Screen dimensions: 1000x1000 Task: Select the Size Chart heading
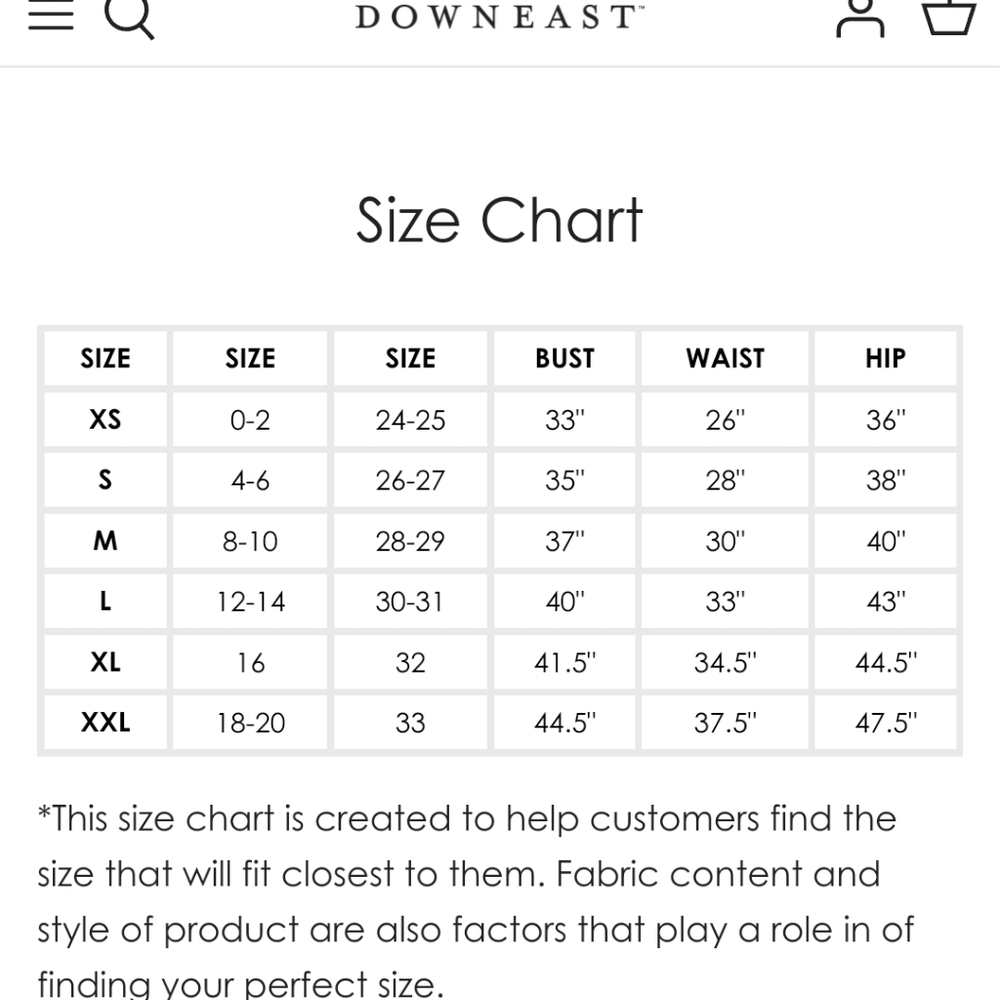click(x=499, y=220)
